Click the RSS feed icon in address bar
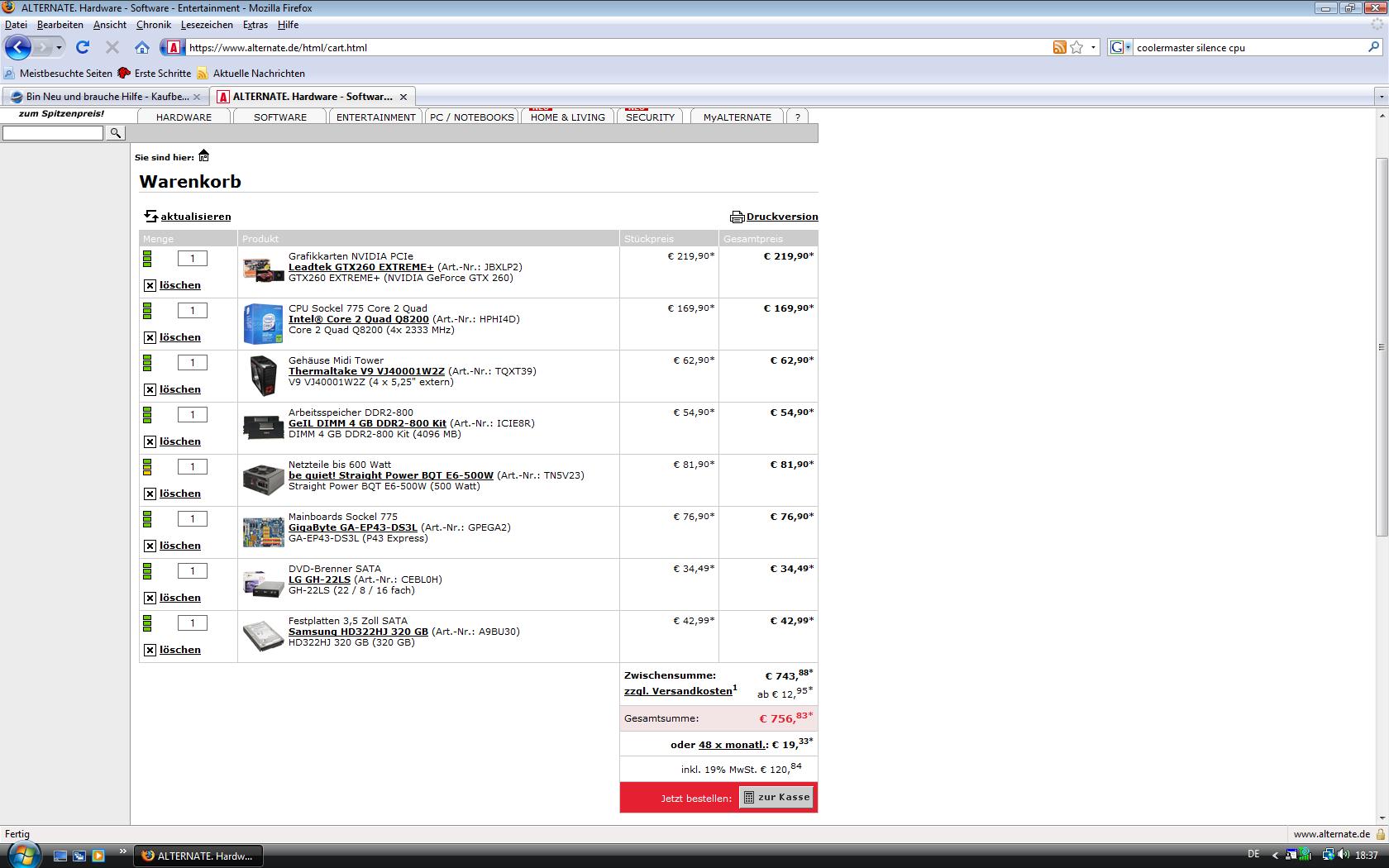The height and width of the screenshot is (868, 1389). (1059, 47)
